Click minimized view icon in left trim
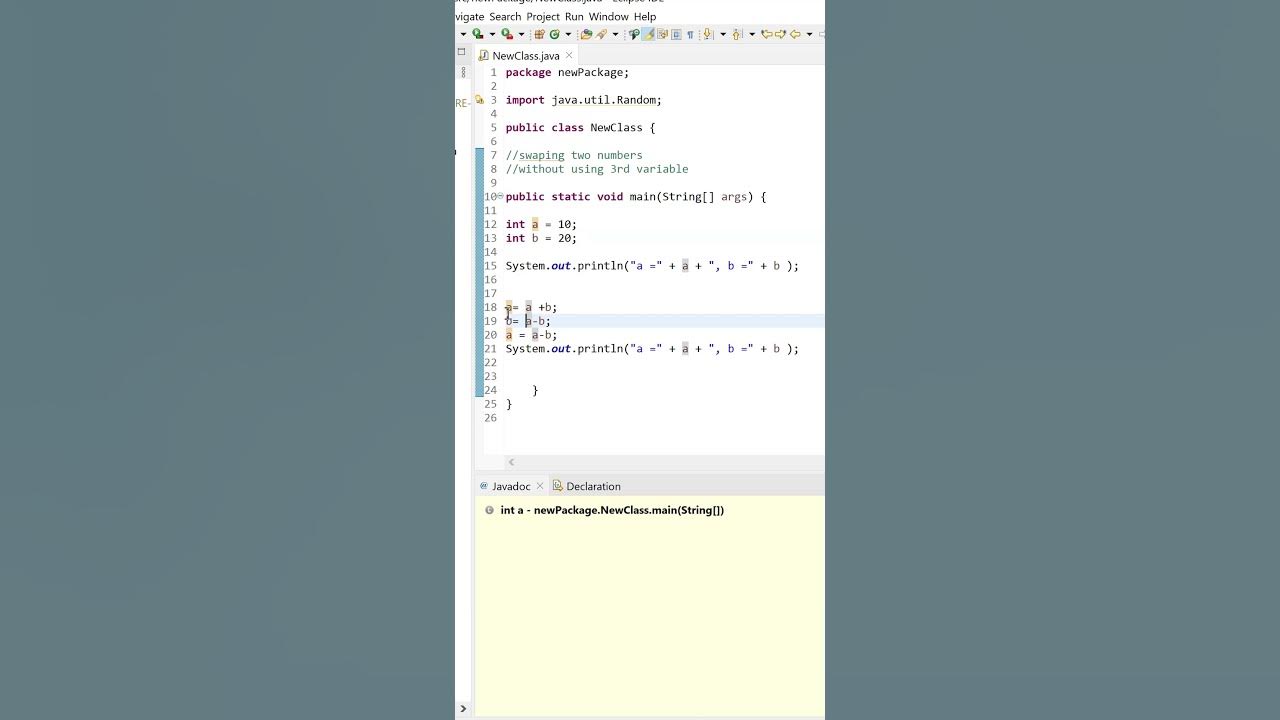 (x=462, y=72)
